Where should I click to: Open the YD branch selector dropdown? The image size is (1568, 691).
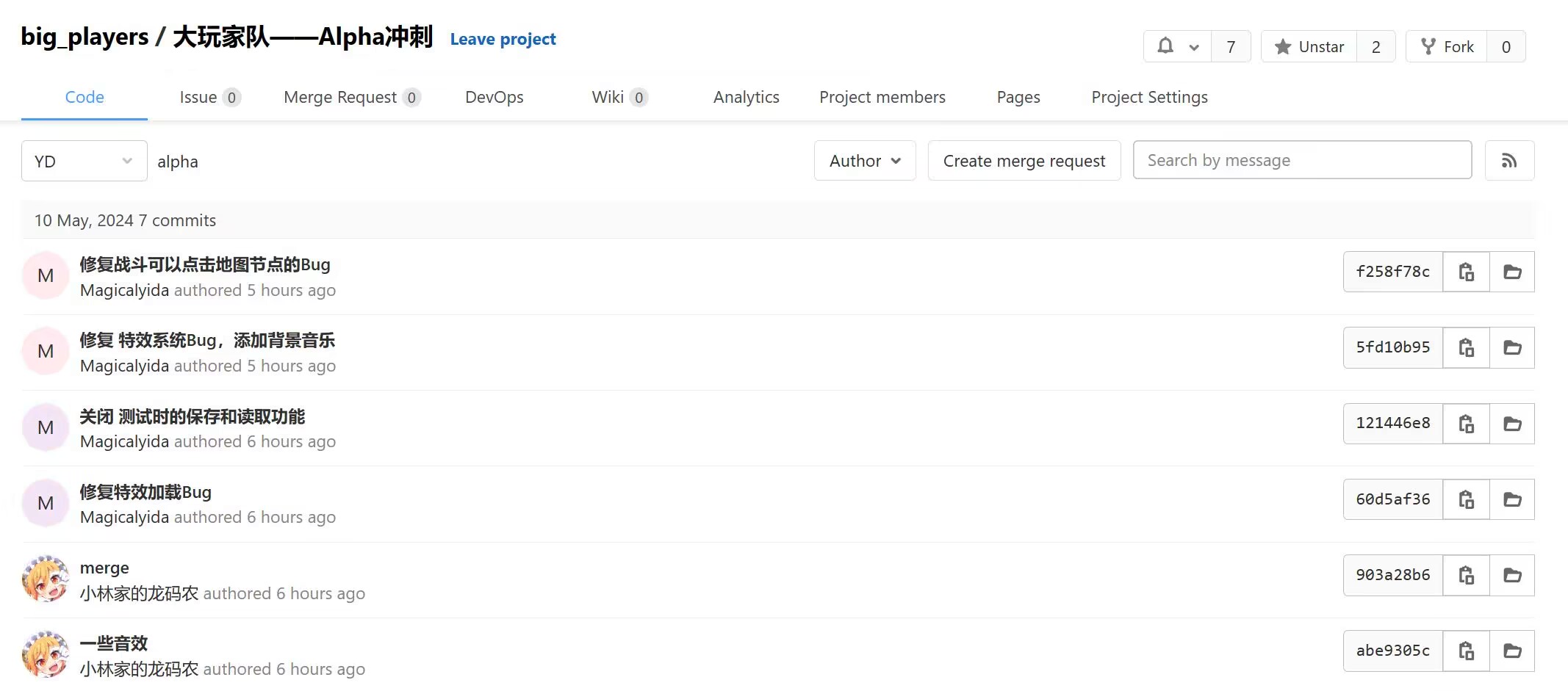(84, 162)
